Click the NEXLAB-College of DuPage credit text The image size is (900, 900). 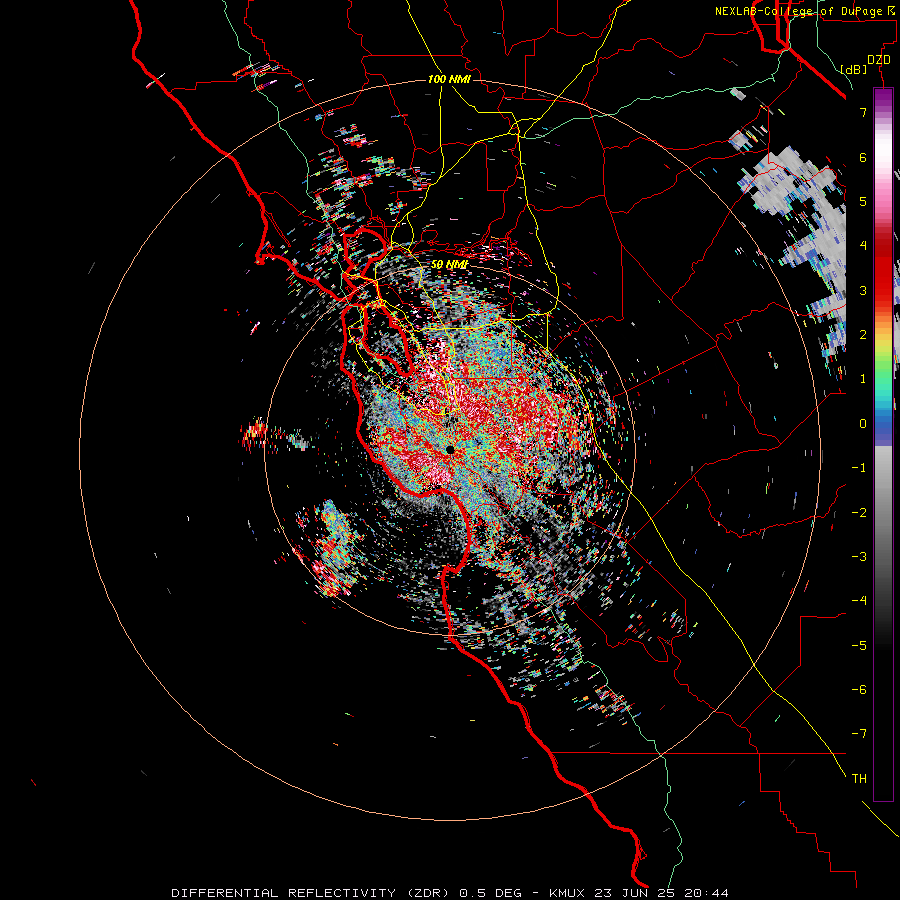pyautogui.click(x=806, y=11)
